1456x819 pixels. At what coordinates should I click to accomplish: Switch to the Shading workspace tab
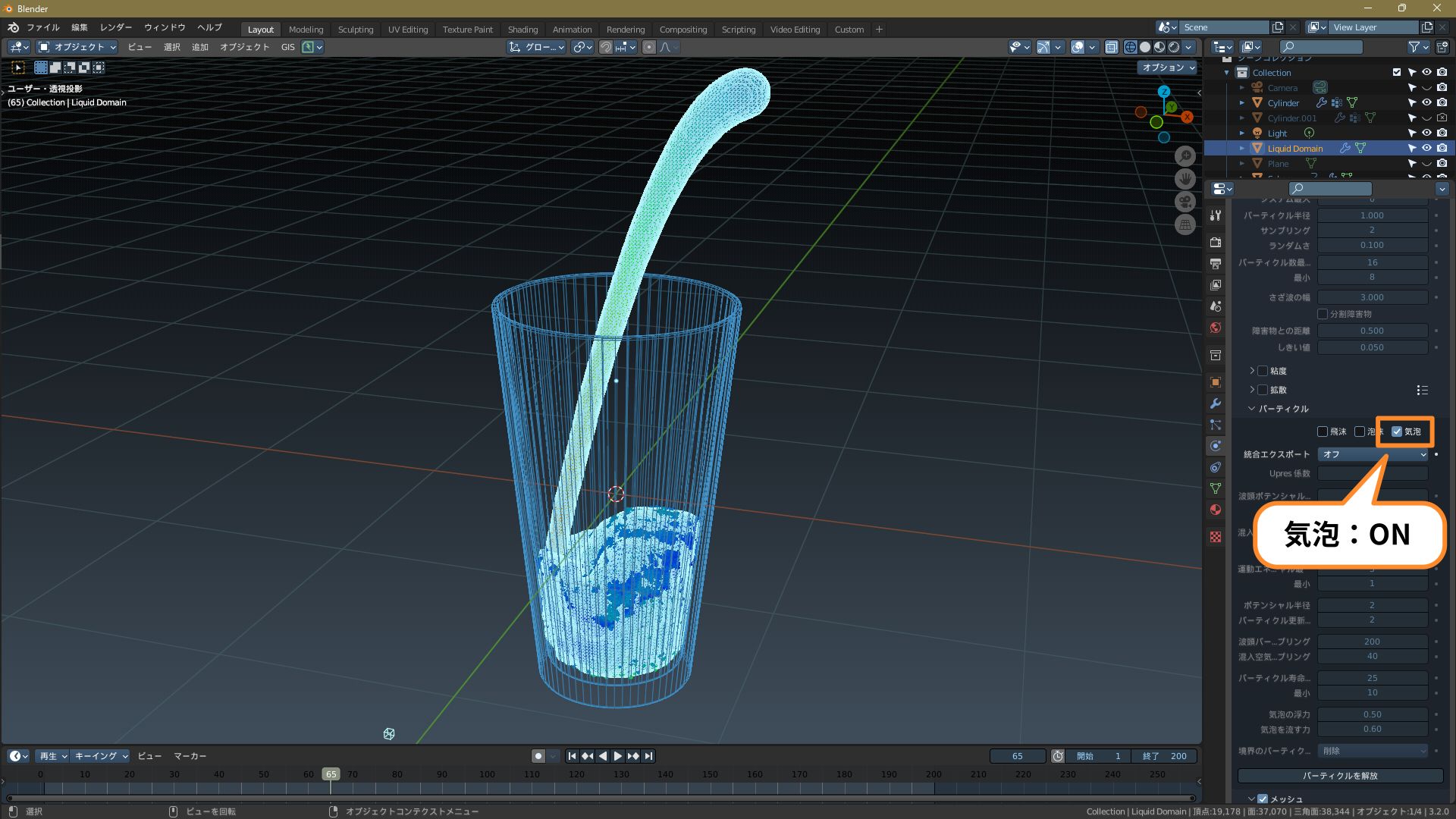[x=522, y=30]
